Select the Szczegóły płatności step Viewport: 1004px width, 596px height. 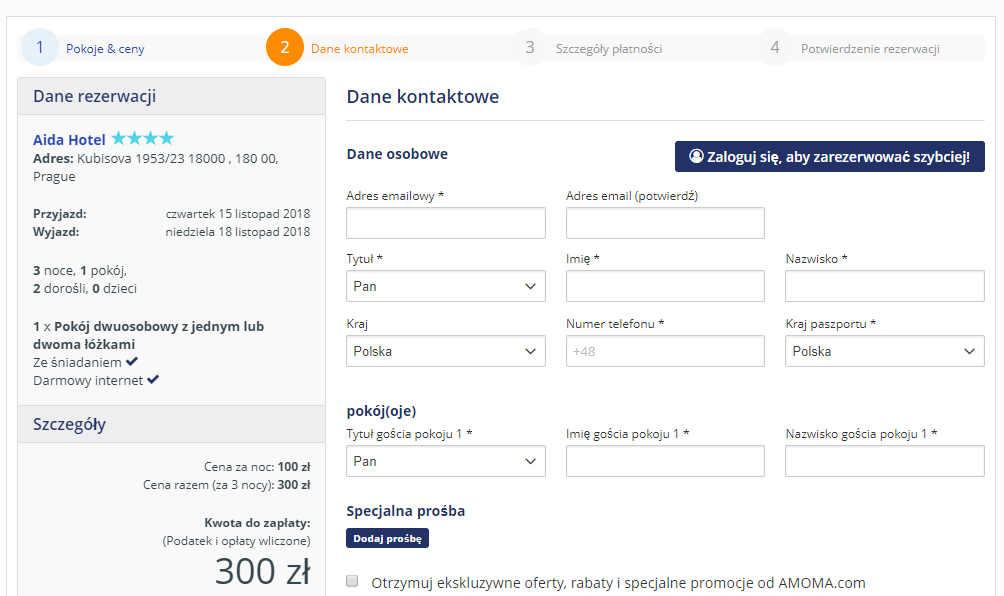click(608, 48)
